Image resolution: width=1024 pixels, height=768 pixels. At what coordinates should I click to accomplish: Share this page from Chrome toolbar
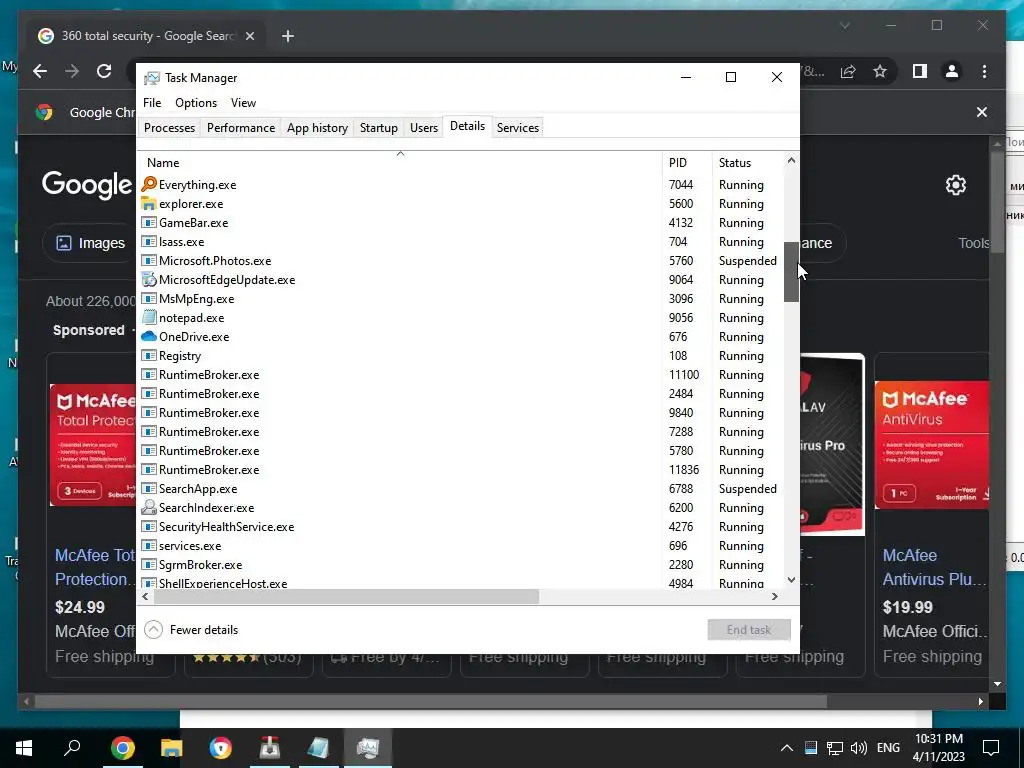[x=848, y=71]
